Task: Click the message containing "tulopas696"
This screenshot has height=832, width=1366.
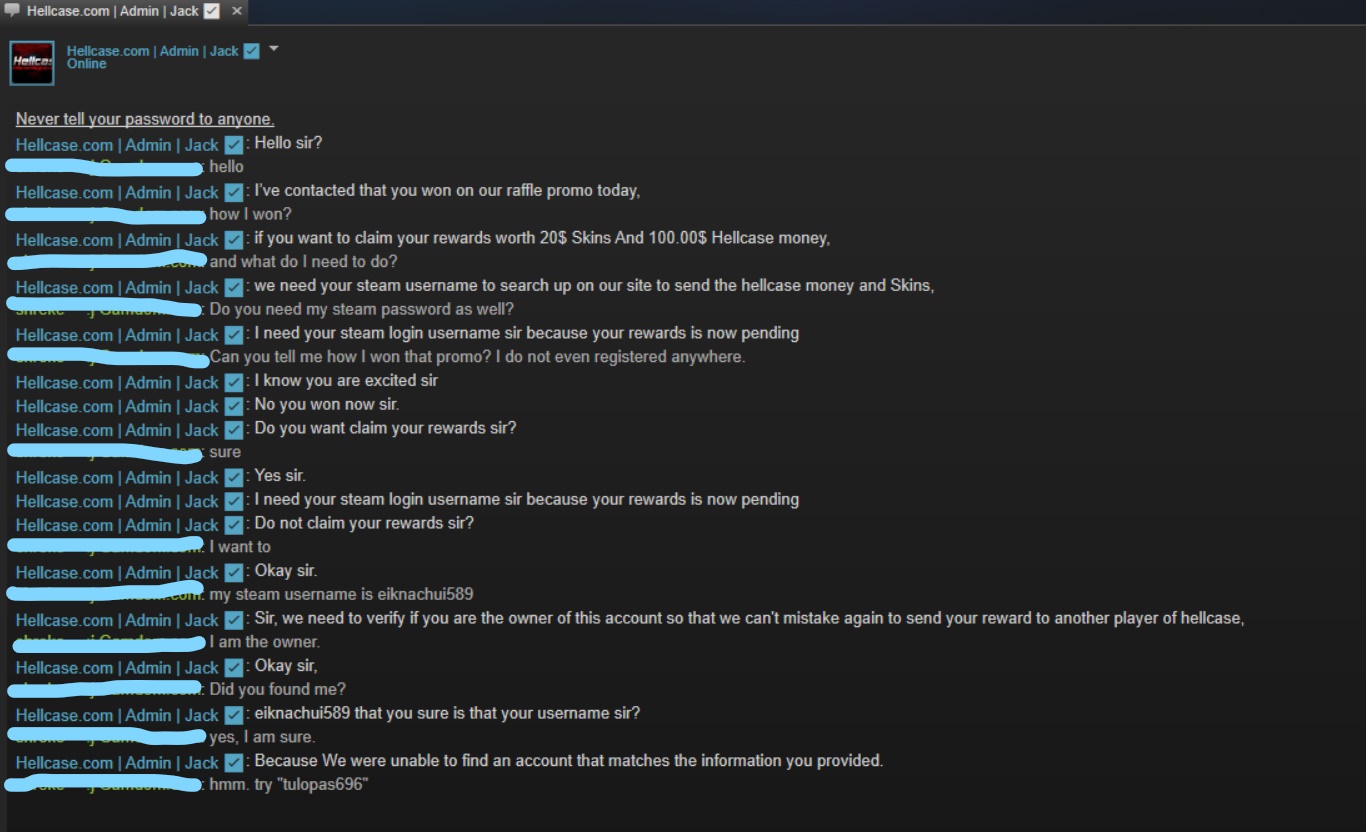Action: click(x=289, y=785)
